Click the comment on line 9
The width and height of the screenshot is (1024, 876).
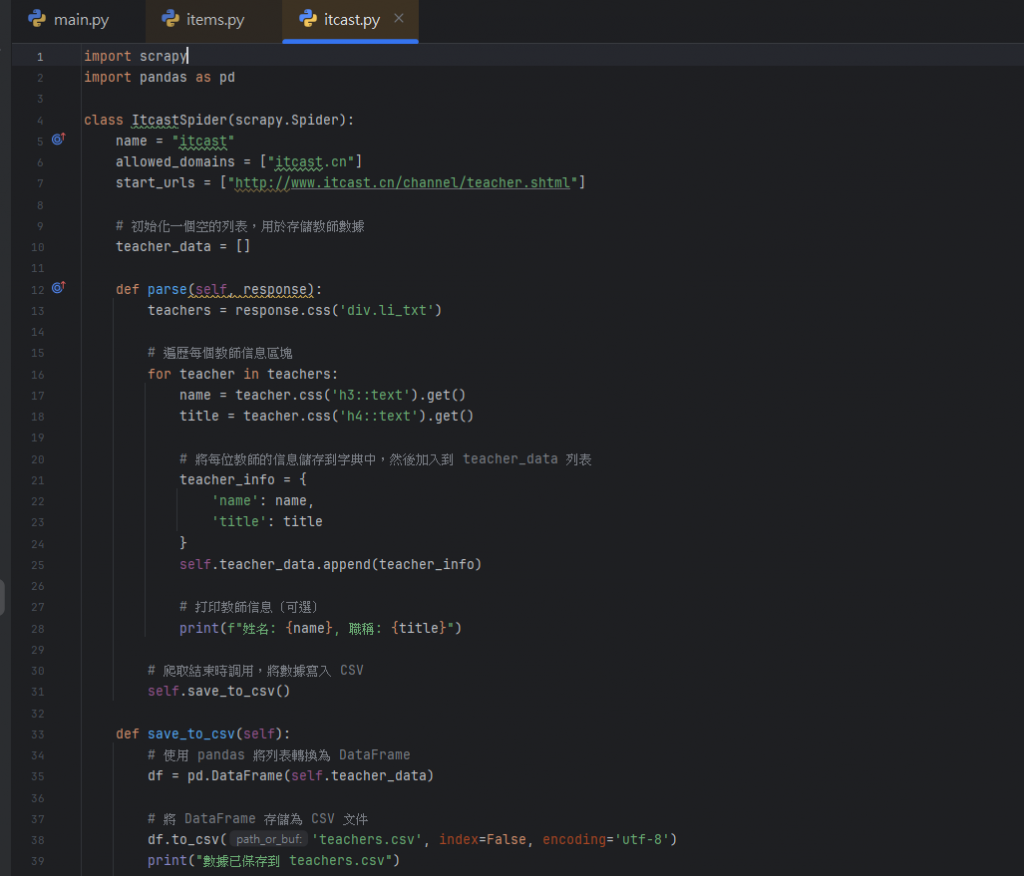click(240, 226)
